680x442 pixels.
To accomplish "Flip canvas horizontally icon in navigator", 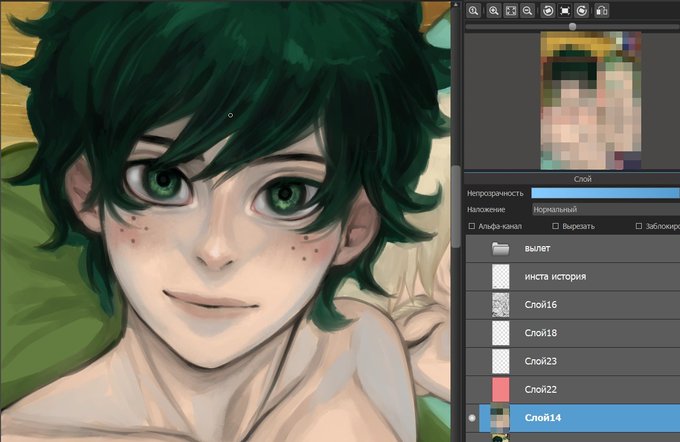I will (x=602, y=11).
